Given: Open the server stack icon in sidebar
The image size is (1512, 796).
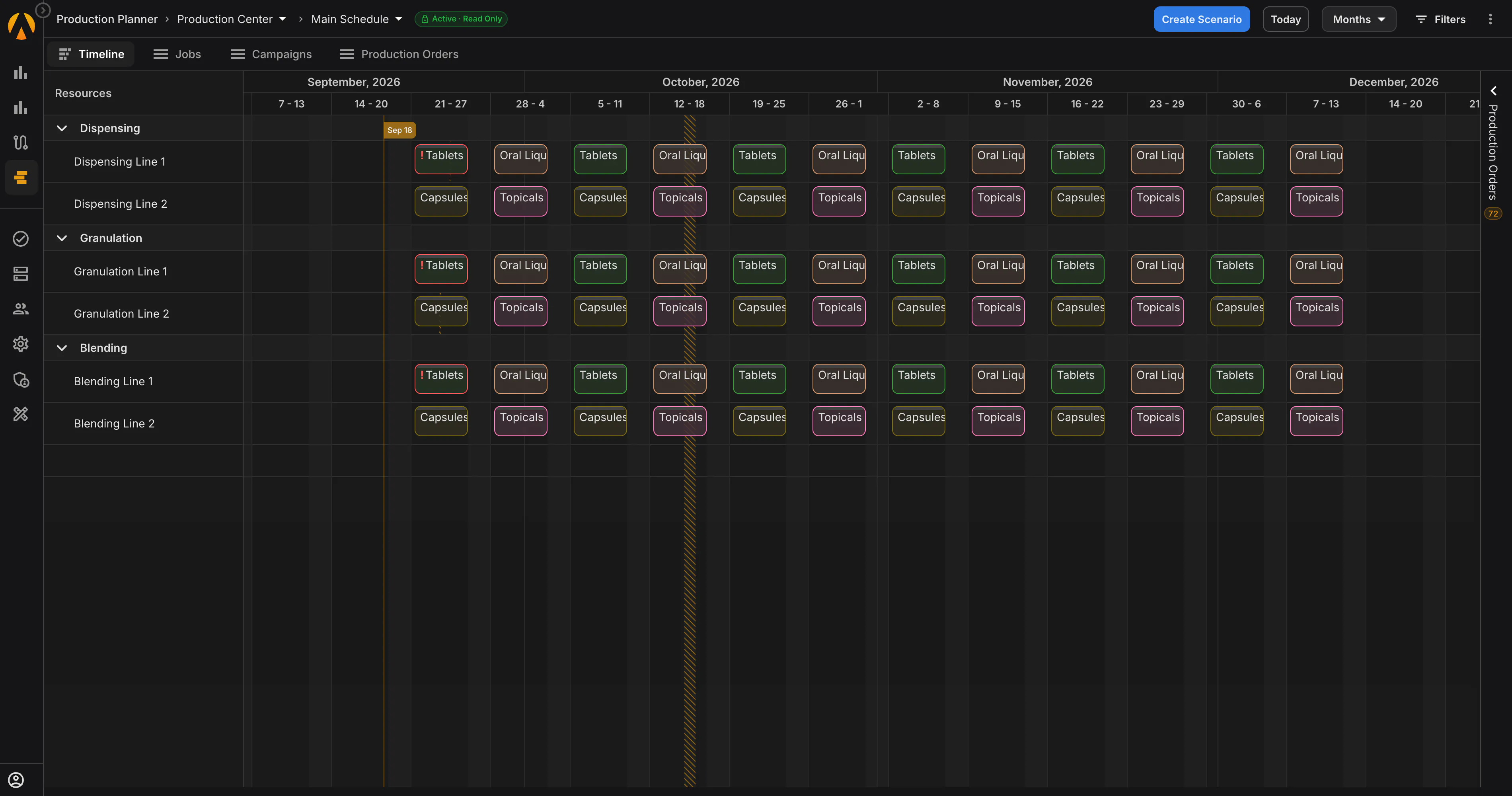Looking at the screenshot, I should pos(21,273).
